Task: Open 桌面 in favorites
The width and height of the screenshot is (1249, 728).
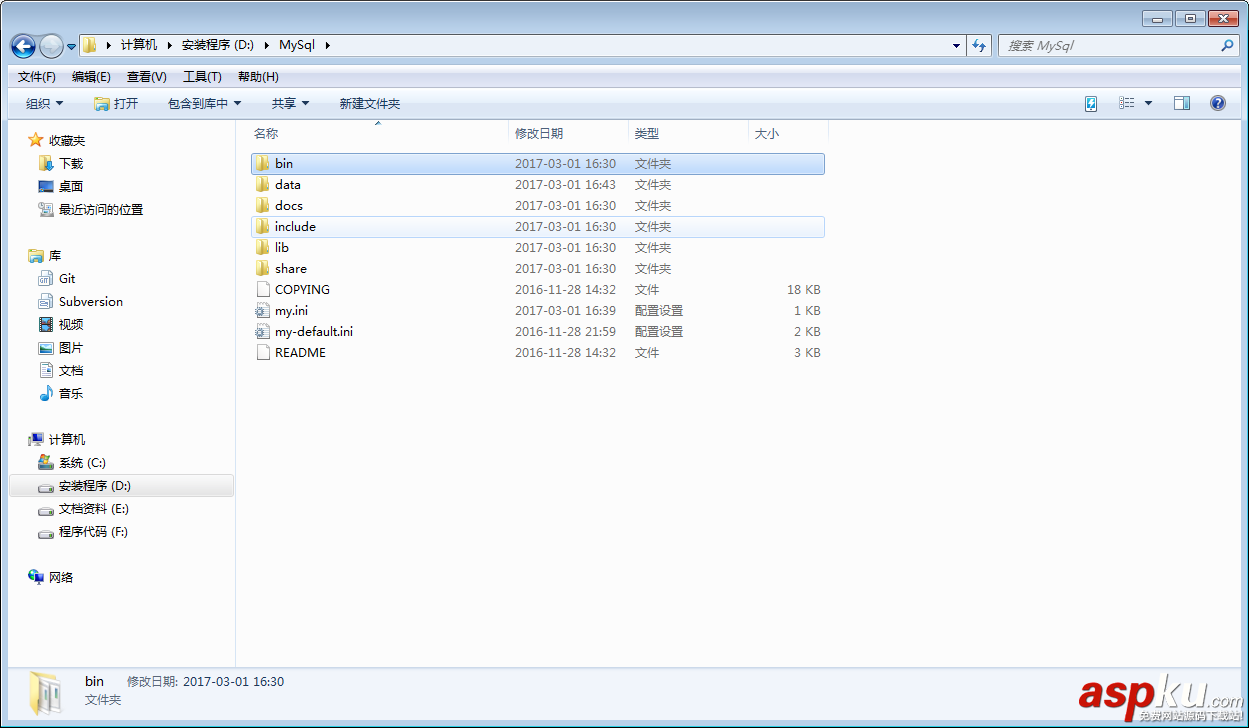Action: click(x=71, y=187)
